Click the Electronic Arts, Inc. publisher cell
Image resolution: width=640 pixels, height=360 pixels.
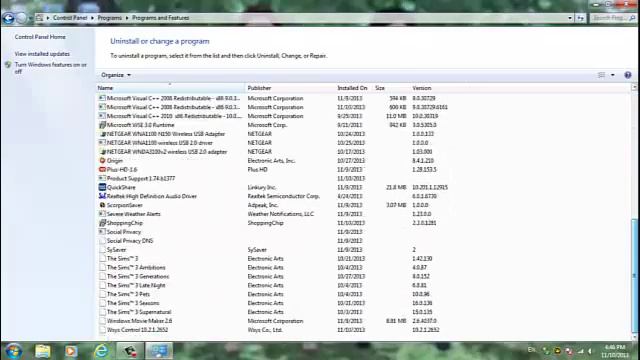[271, 161]
